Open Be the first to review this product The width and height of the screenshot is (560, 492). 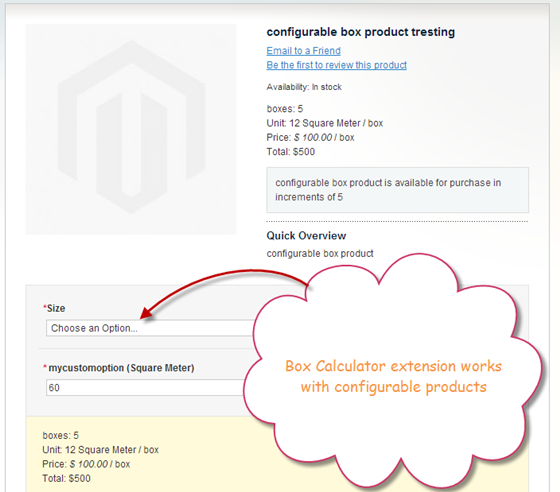pos(336,65)
